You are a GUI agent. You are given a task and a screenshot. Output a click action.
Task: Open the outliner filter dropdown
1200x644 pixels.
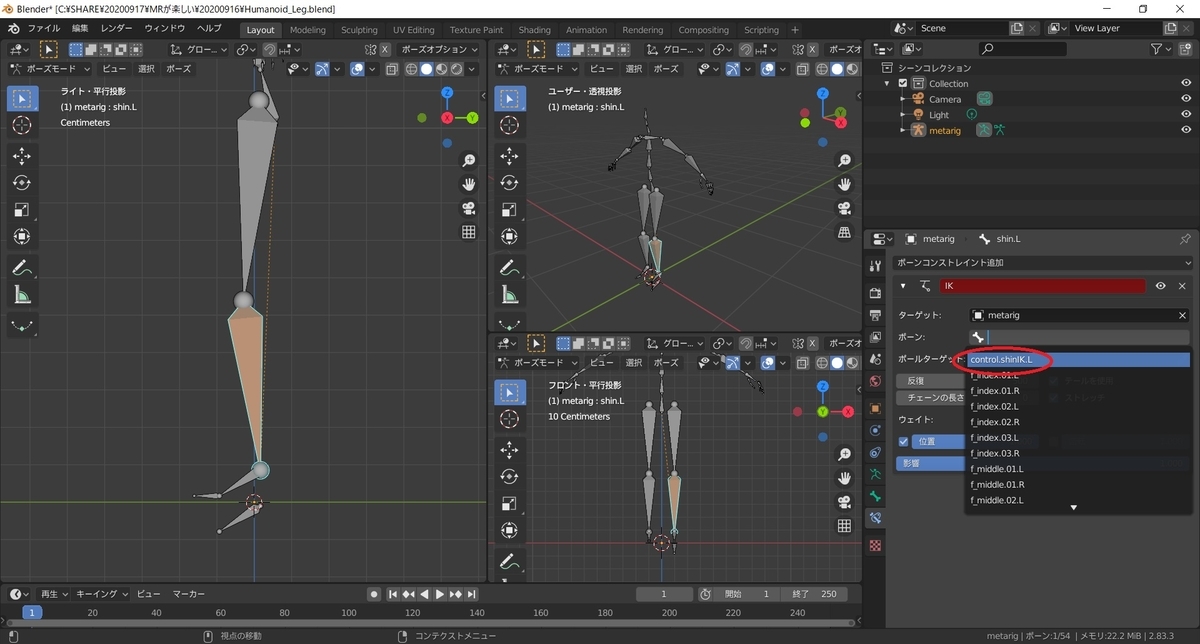(x=1161, y=49)
